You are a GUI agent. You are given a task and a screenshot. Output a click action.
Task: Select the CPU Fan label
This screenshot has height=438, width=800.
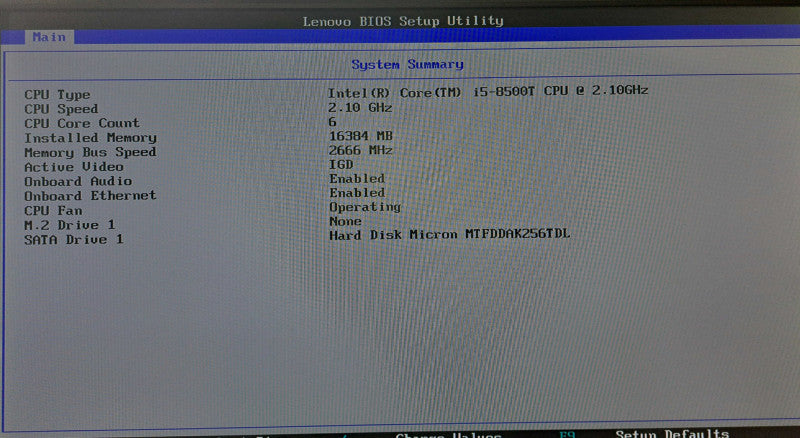pos(53,210)
